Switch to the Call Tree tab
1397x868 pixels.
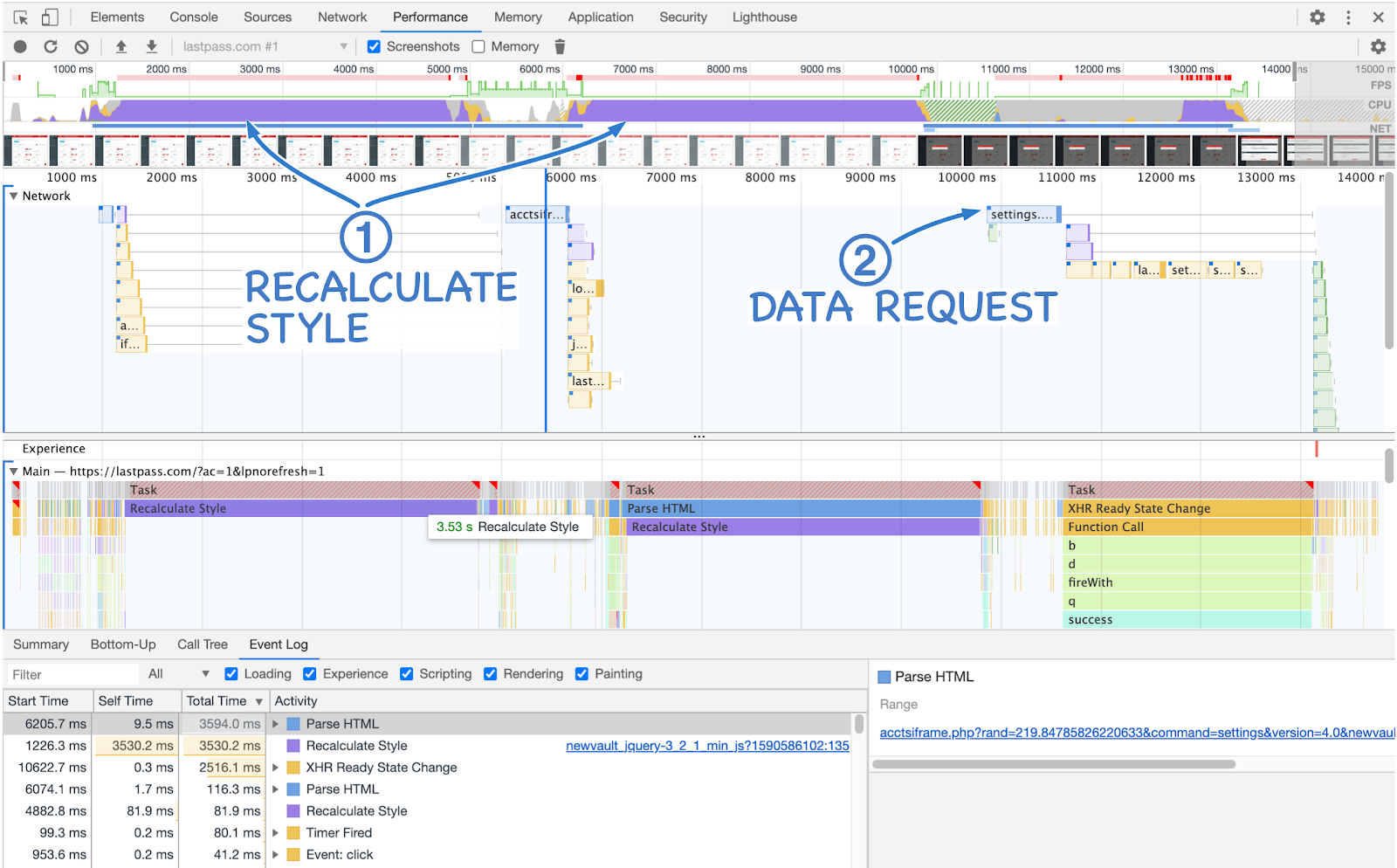point(203,644)
